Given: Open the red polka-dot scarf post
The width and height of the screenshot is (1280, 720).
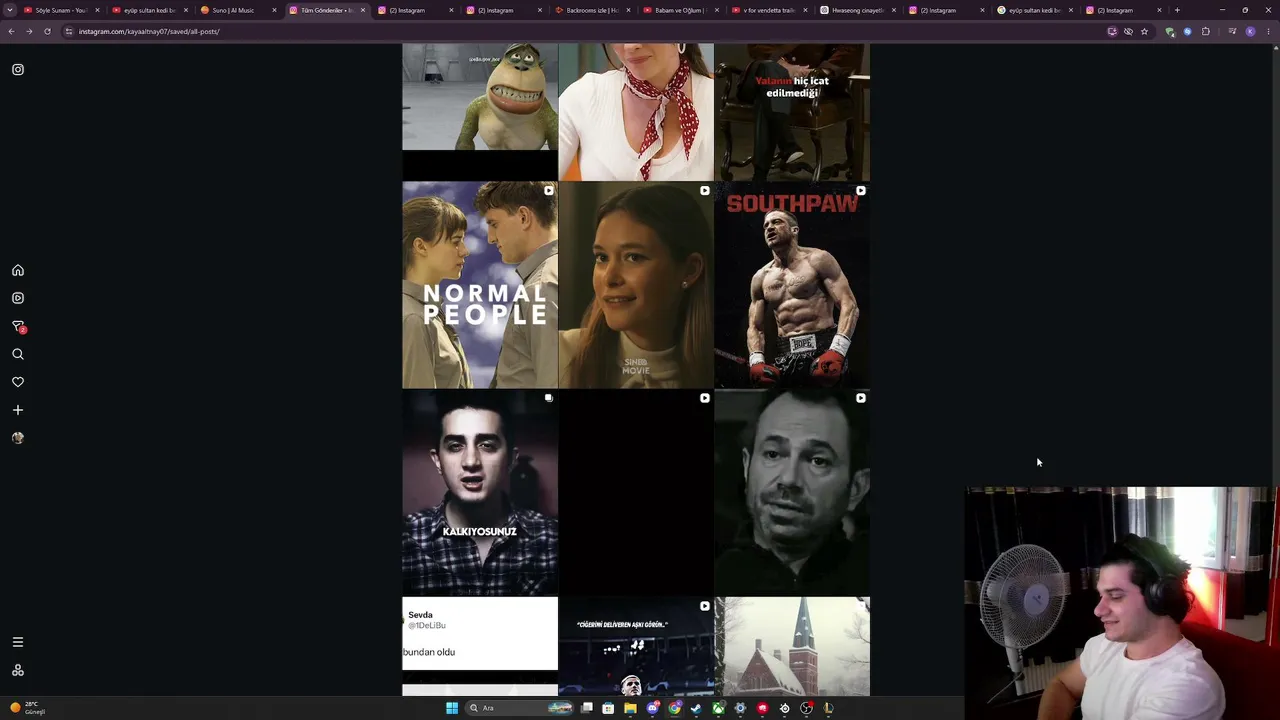Looking at the screenshot, I should point(636,111).
